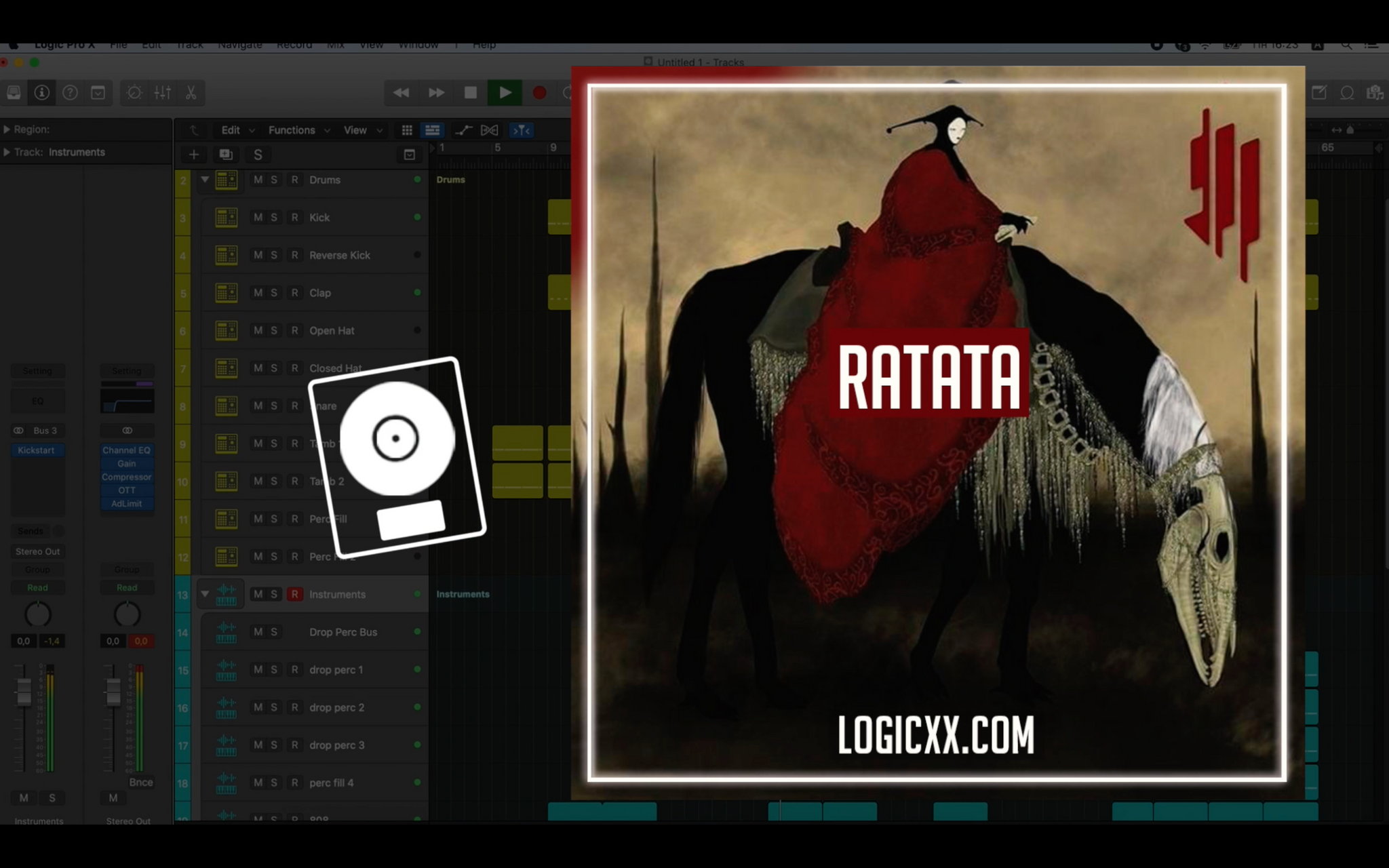Open the Channel EQ plug-in slot
Image resolution: width=1389 pixels, height=868 pixels.
click(x=127, y=450)
